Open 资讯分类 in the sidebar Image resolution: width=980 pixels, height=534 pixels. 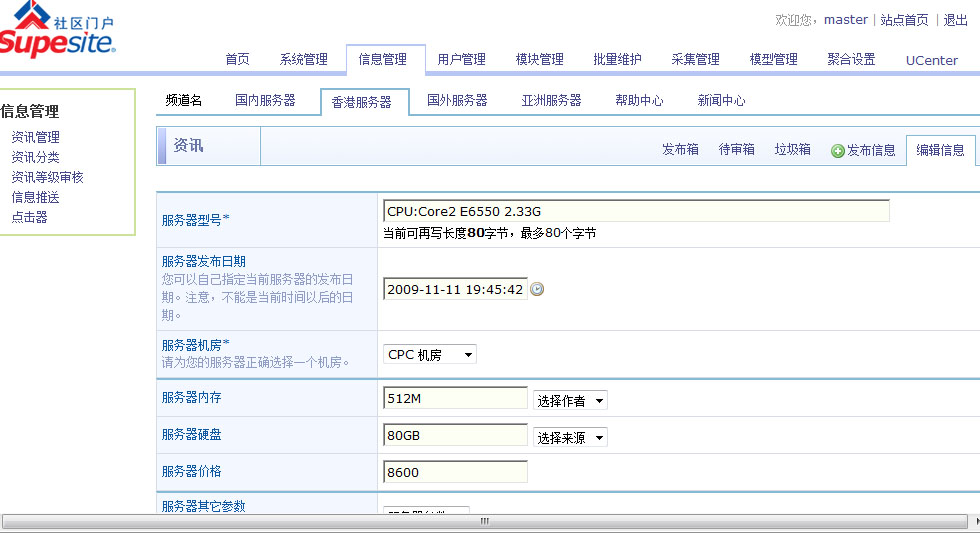(x=35, y=157)
